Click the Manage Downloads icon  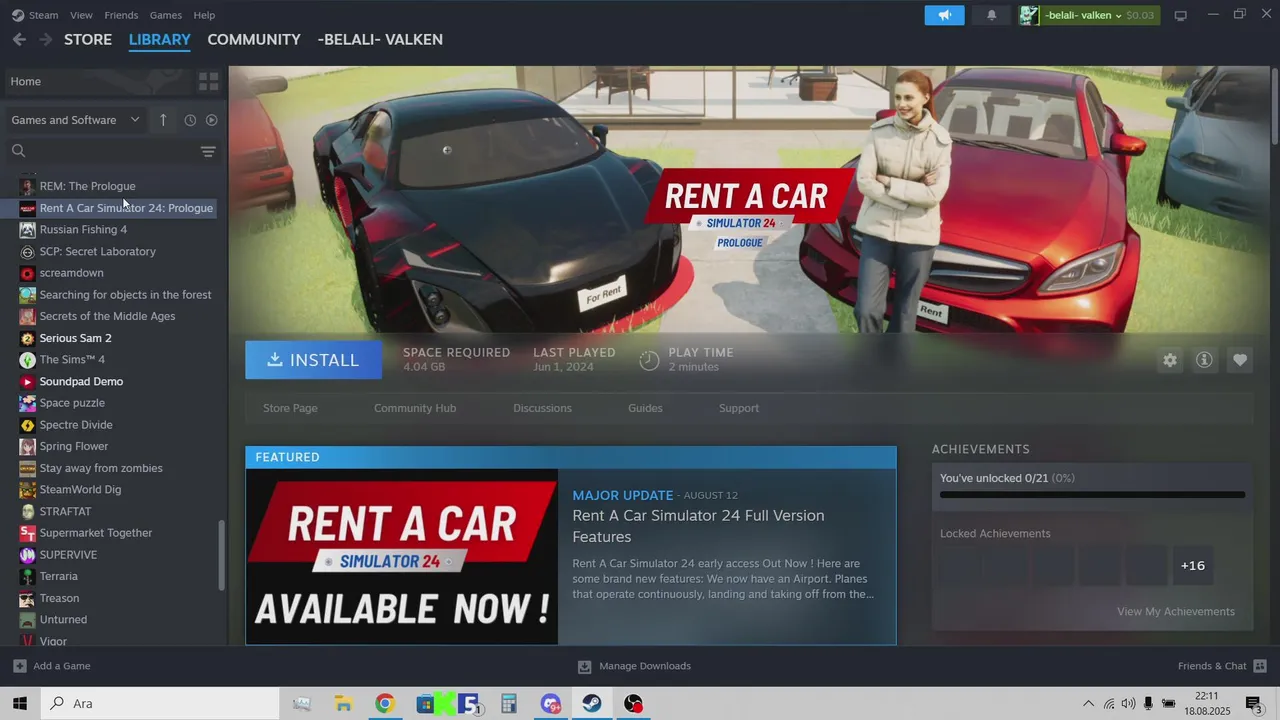click(x=585, y=666)
